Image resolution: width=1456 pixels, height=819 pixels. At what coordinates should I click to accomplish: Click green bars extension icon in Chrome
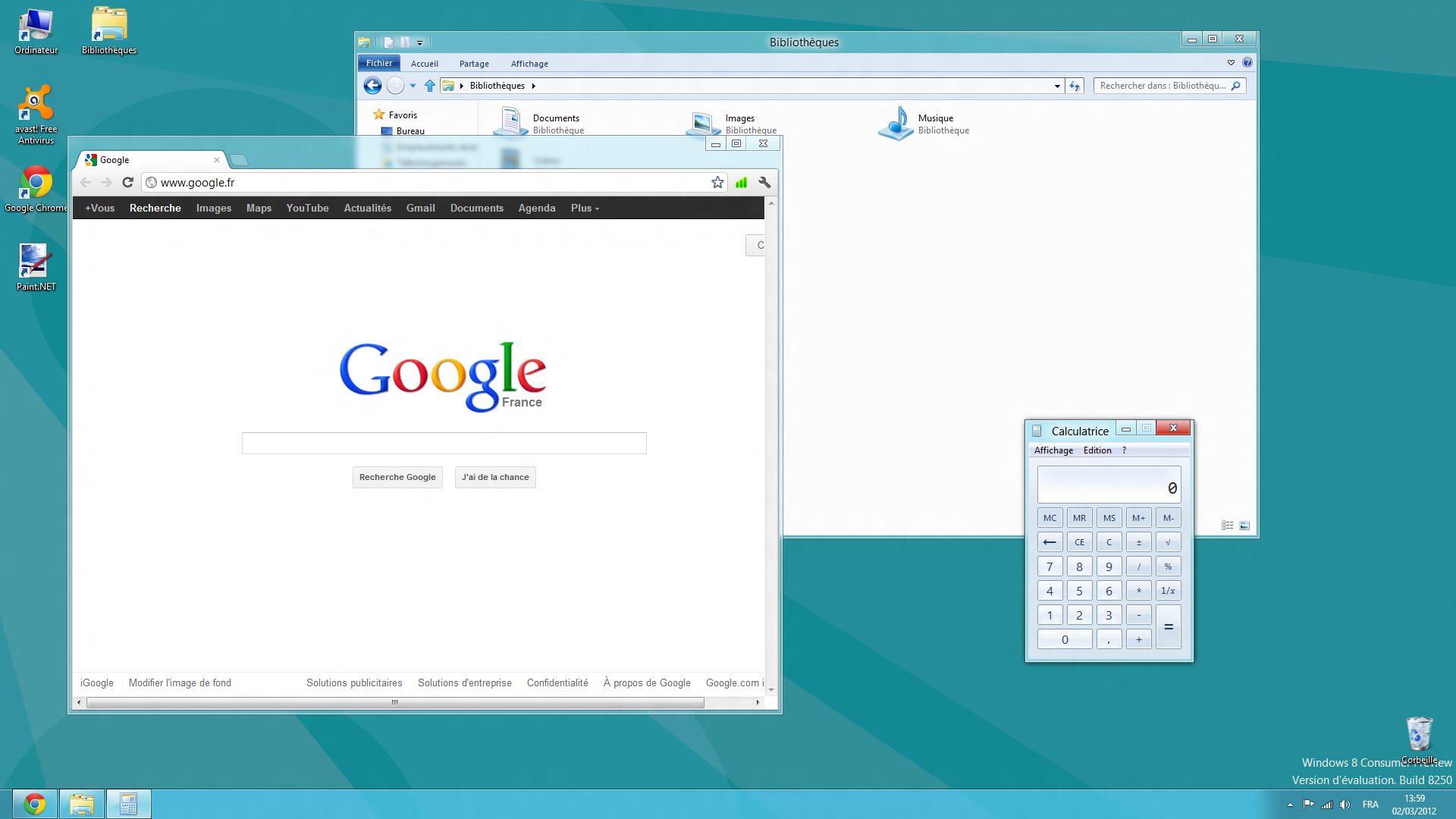tap(741, 182)
